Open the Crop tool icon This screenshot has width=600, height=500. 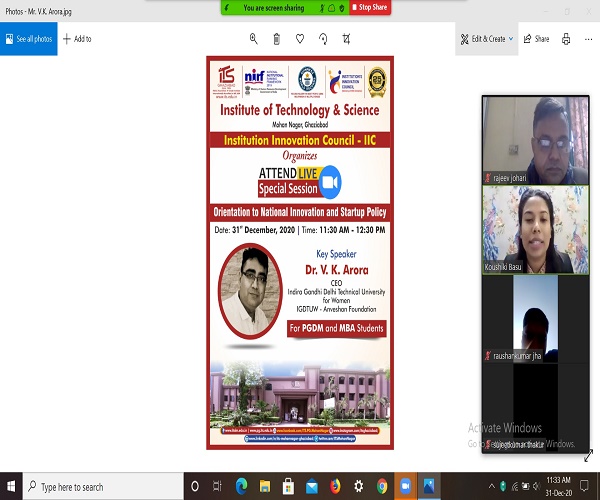coord(346,39)
